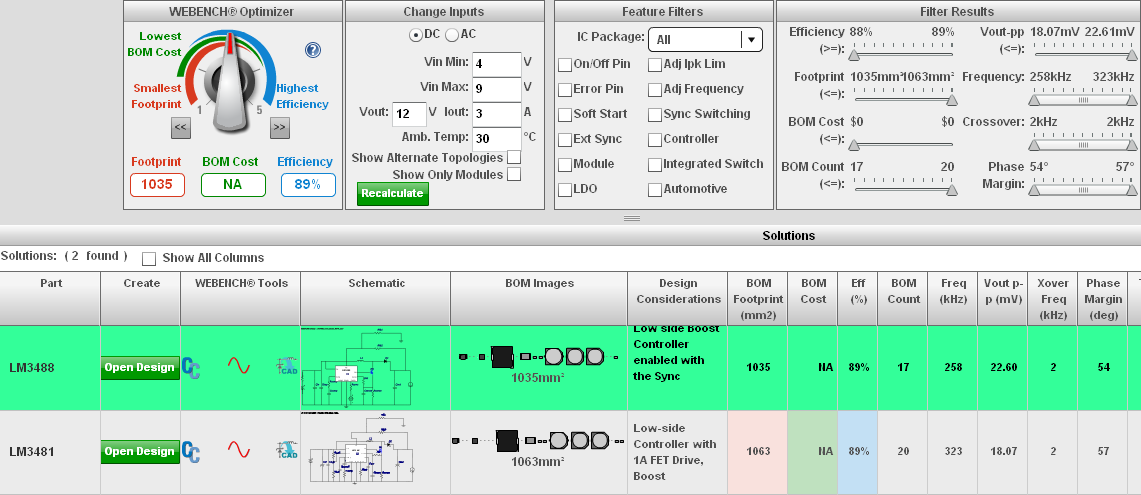Click Vout input field
The height and width of the screenshot is (495, 1141).
[x=410, y=114]
